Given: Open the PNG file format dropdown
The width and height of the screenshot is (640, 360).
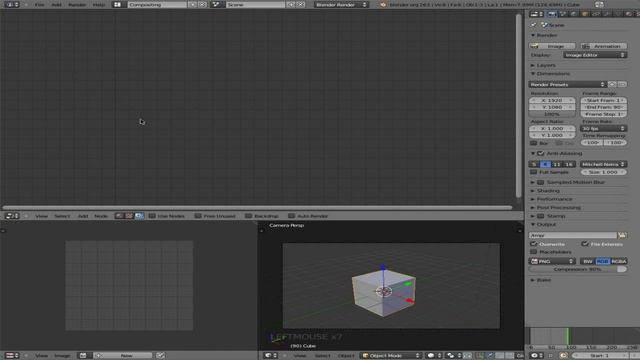Looking at the screenshot, I should (552, 261).
